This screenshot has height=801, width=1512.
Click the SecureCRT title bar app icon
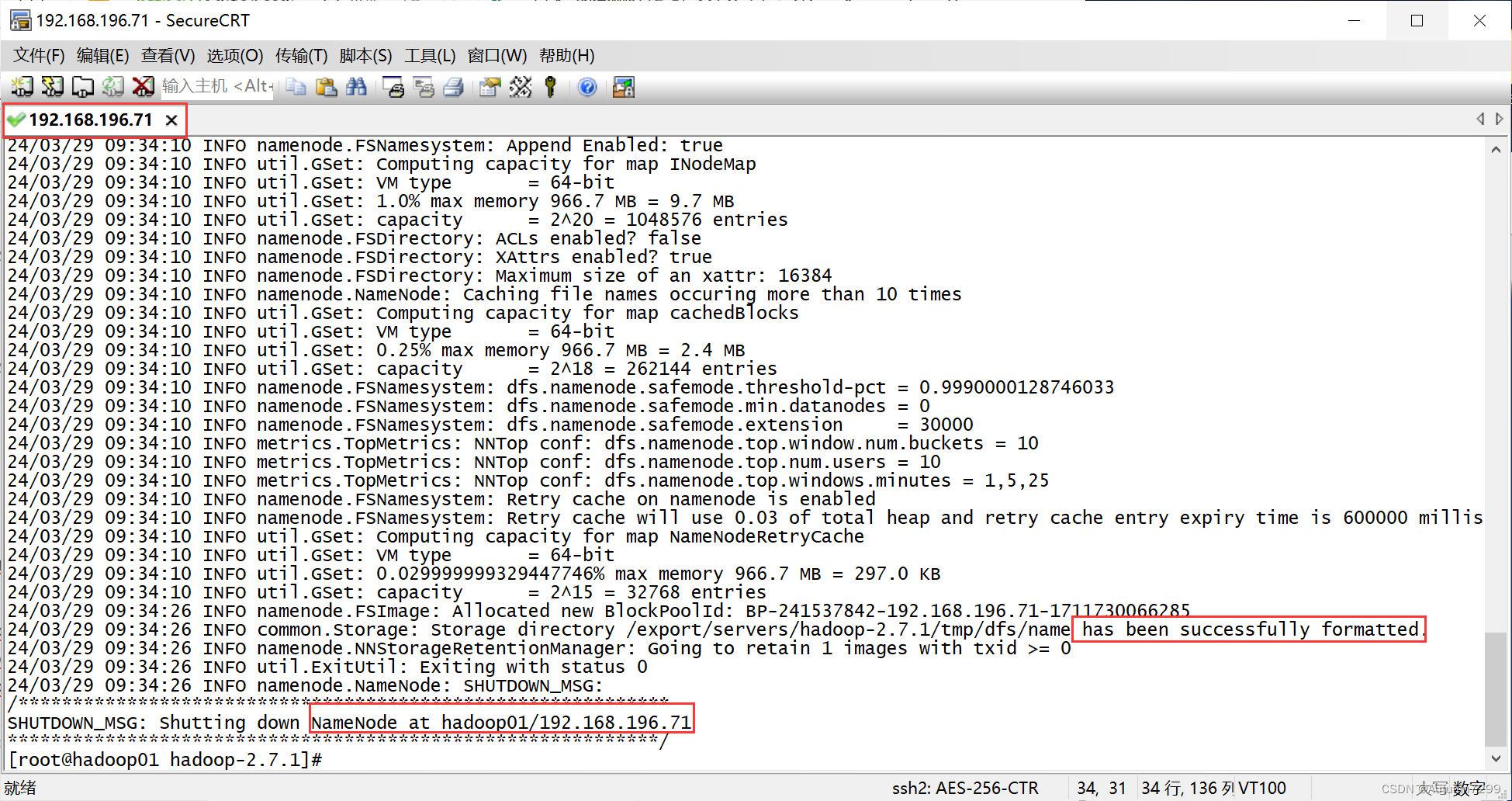(x=20, y=20)
